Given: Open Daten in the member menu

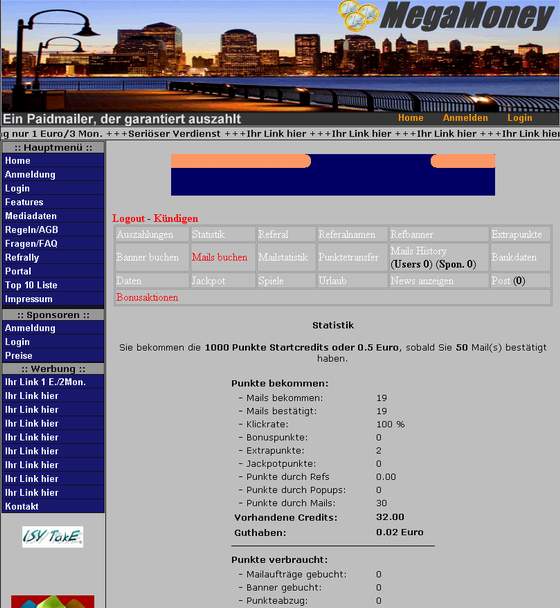Looking at the screenshot, I should [129, 281].
